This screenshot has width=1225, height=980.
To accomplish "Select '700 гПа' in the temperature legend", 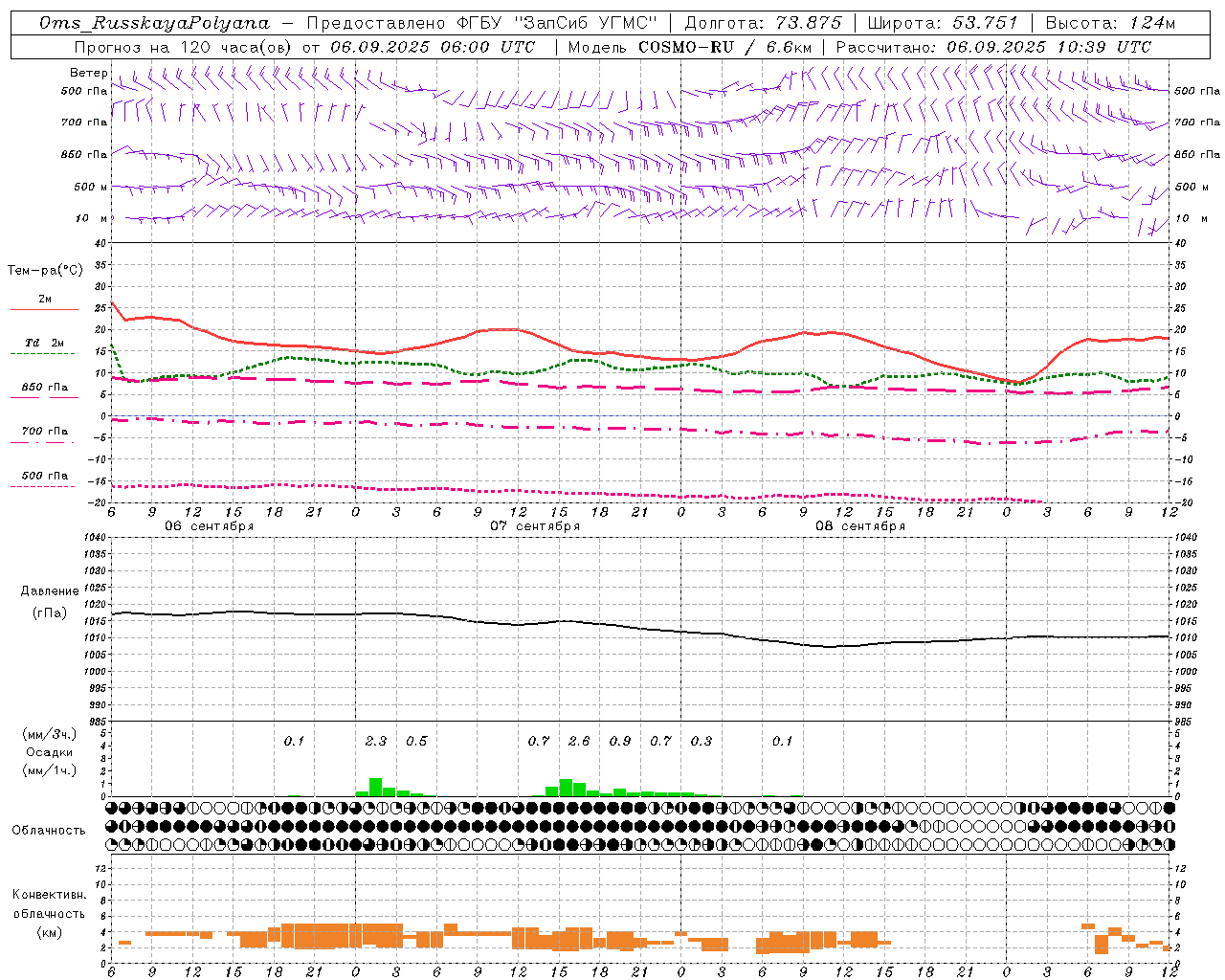I will tap(45, 432).
